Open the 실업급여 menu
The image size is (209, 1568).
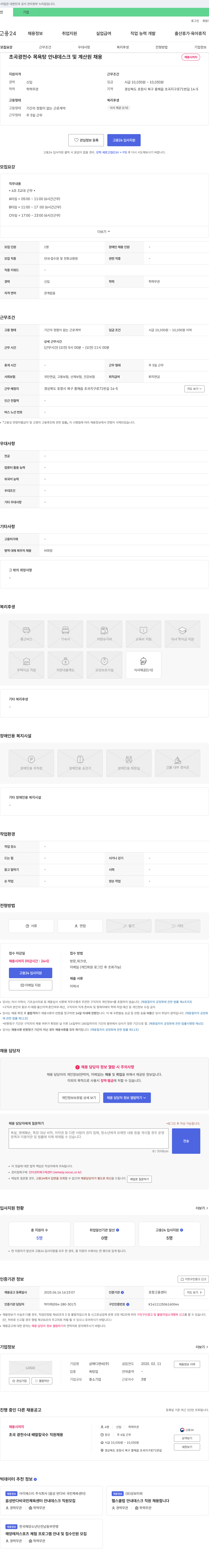click(x=104, y=33)
